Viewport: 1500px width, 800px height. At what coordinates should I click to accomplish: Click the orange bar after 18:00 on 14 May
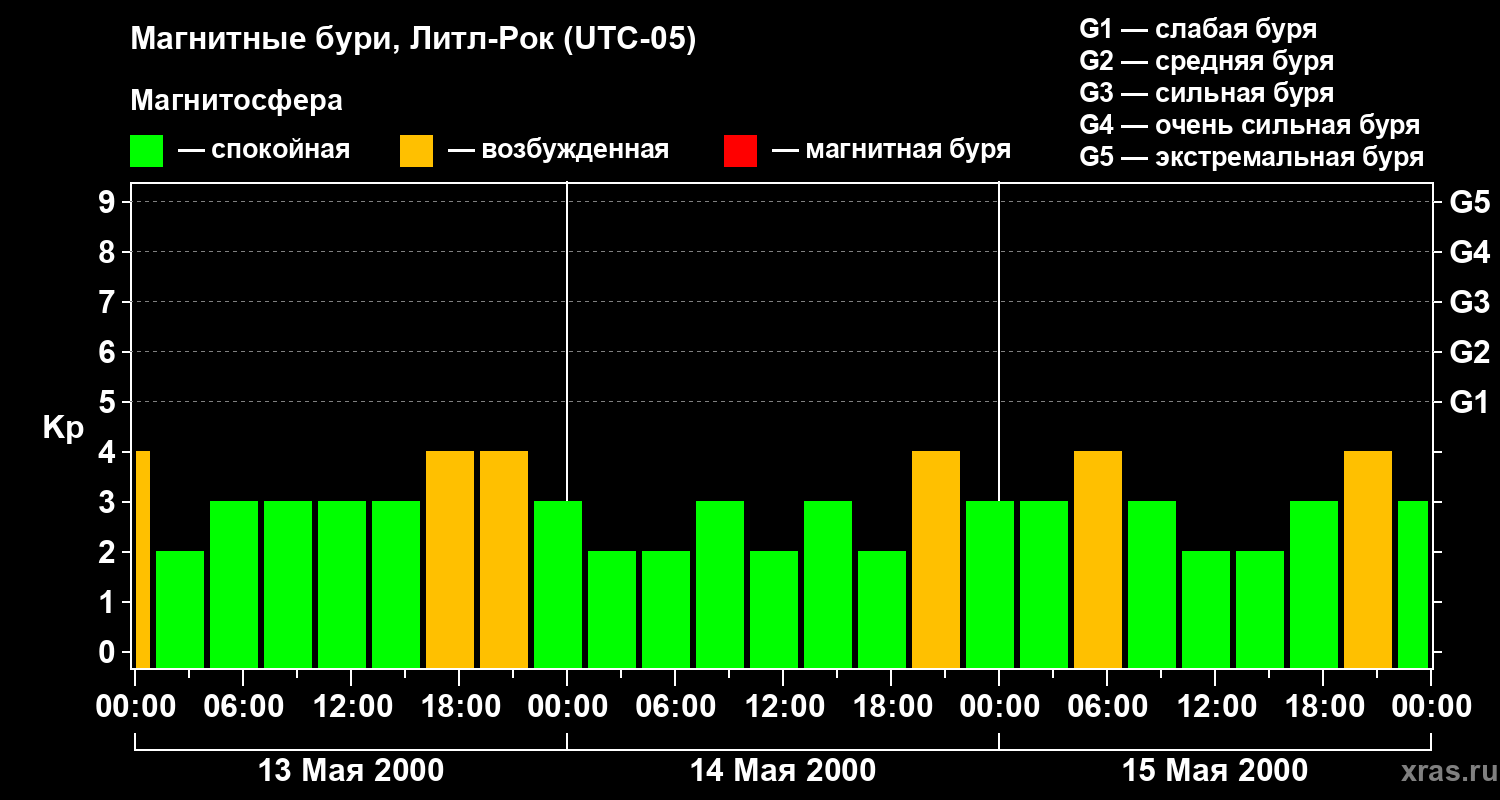pyautogui.click(x=936, y=559)
